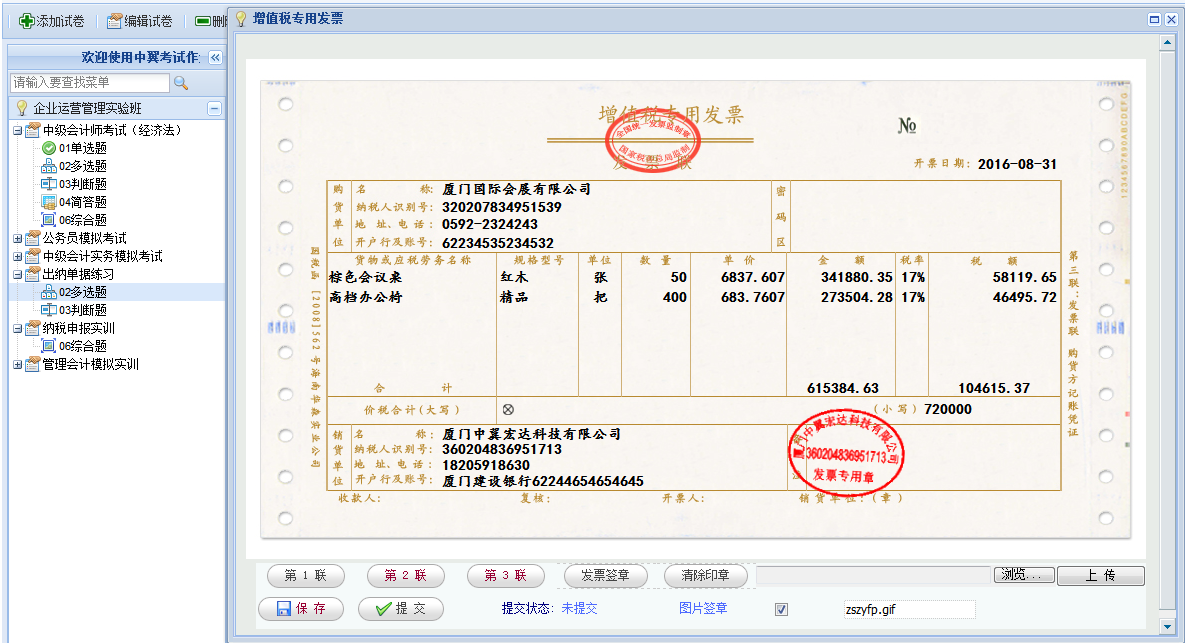
Task: Click the folder icon of 中级会计实务模拟考试
Action: (x=32, y=256)
